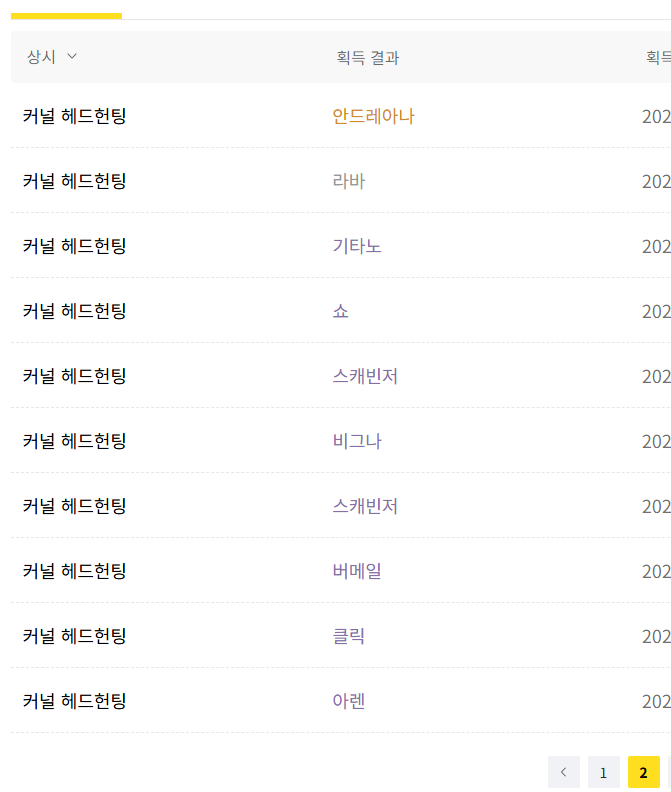Open the 안드레아나 result link
Screen dimensions: 671x792
click(x=373, y=116)
